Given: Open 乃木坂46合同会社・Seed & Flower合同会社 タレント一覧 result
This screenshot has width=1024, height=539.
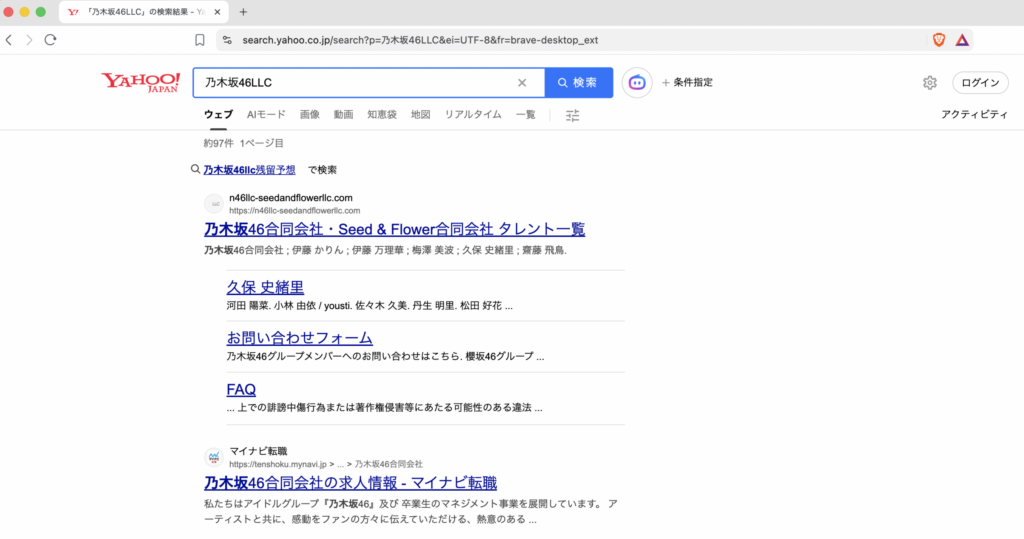Looking at the screenshot, I should click(394, 229).
